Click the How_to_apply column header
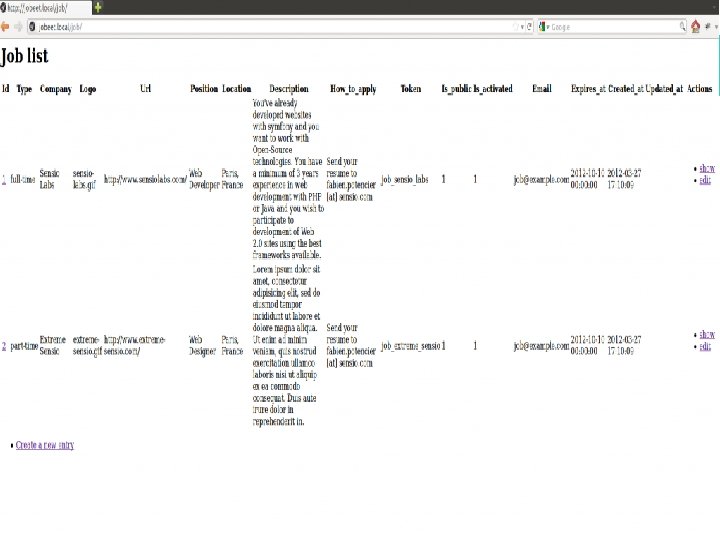 click(353, 89)
